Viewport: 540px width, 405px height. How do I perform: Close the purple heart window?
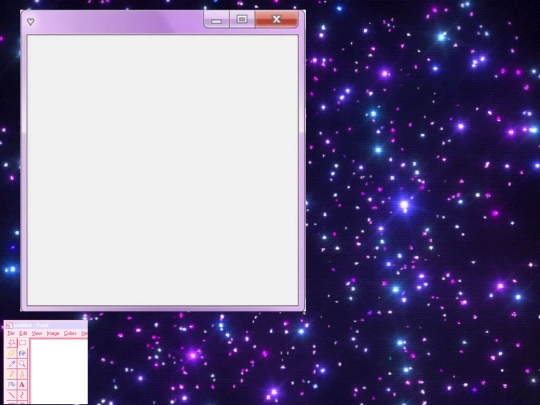277,19
